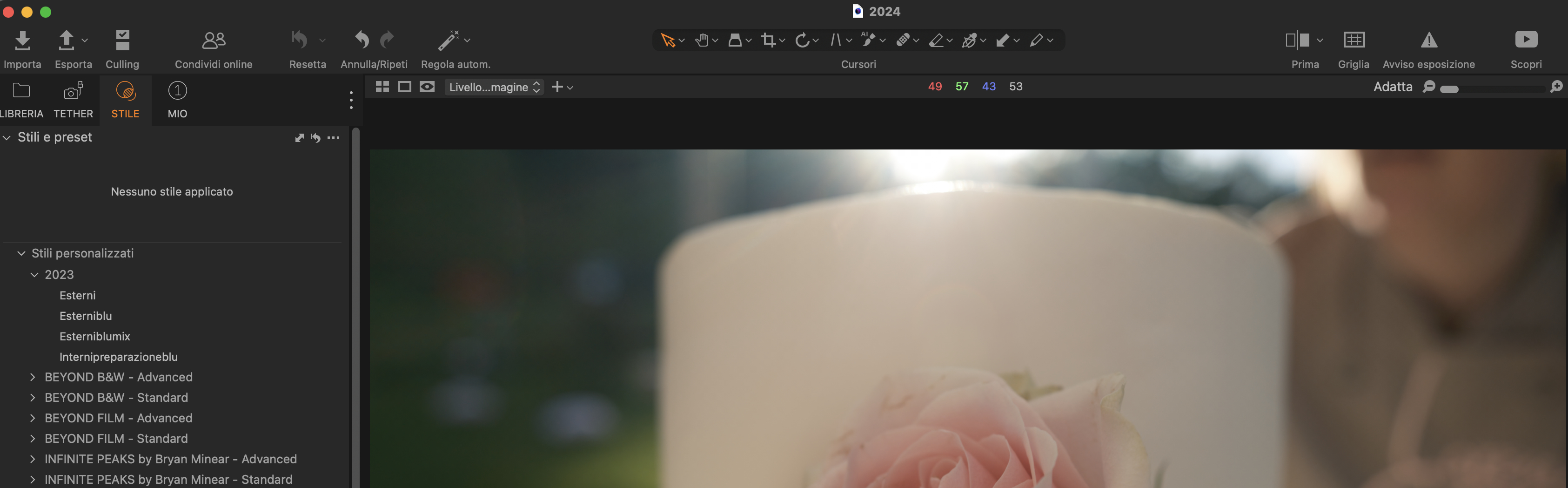Image resolution: width=1568 pixels, height=488 pixels.
Task: Collapse the Stili e preset panel
Action: click(x=7, y=138)
